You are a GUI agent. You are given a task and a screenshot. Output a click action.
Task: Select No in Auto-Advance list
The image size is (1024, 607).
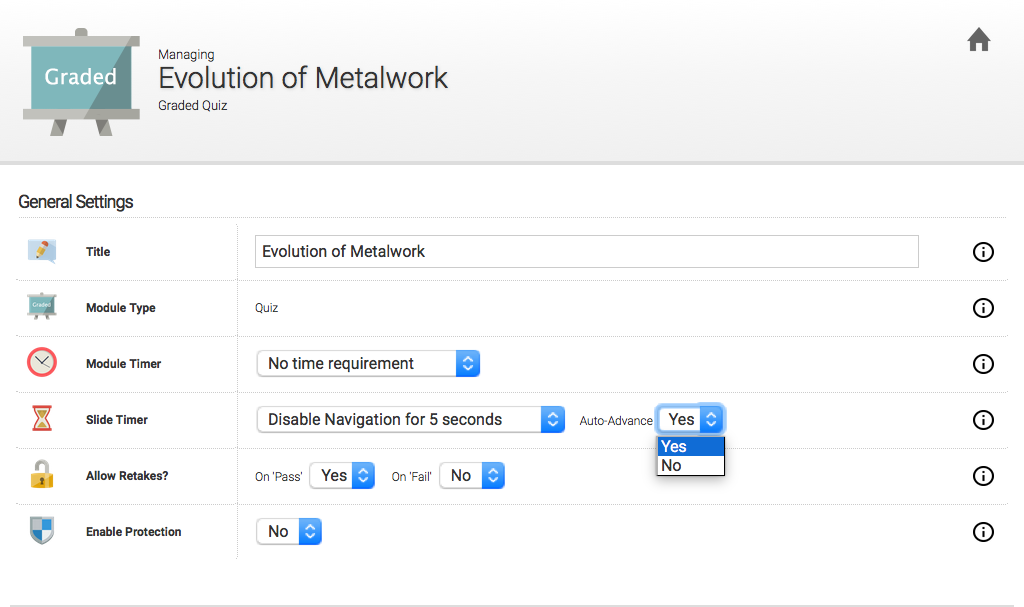[690, 465]
